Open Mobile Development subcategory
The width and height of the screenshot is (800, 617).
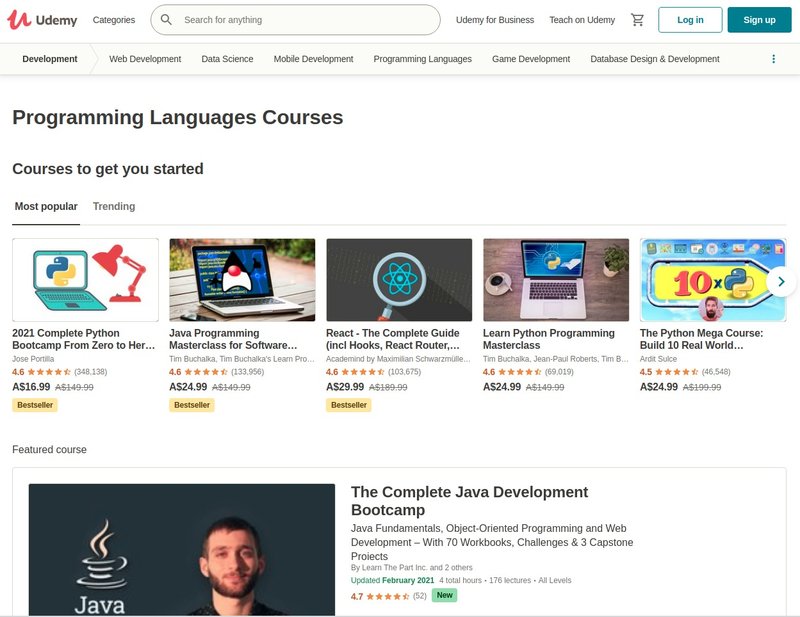313,59
